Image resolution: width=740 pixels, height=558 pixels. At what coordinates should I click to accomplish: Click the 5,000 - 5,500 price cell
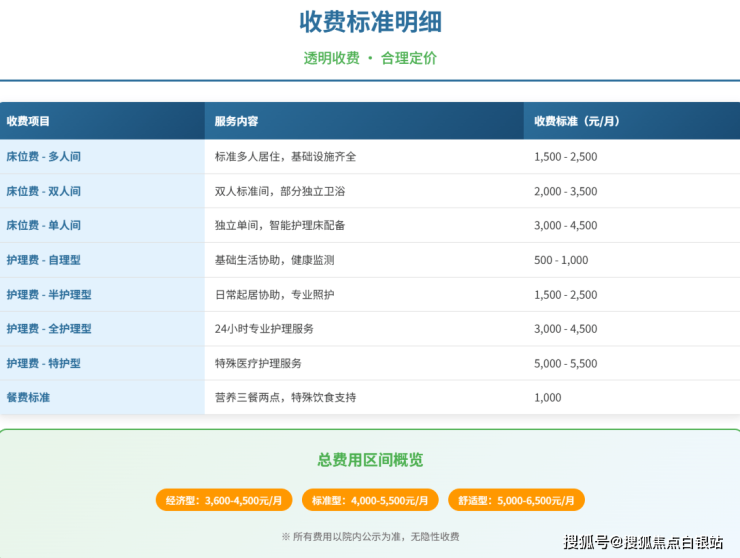point(565,364)
